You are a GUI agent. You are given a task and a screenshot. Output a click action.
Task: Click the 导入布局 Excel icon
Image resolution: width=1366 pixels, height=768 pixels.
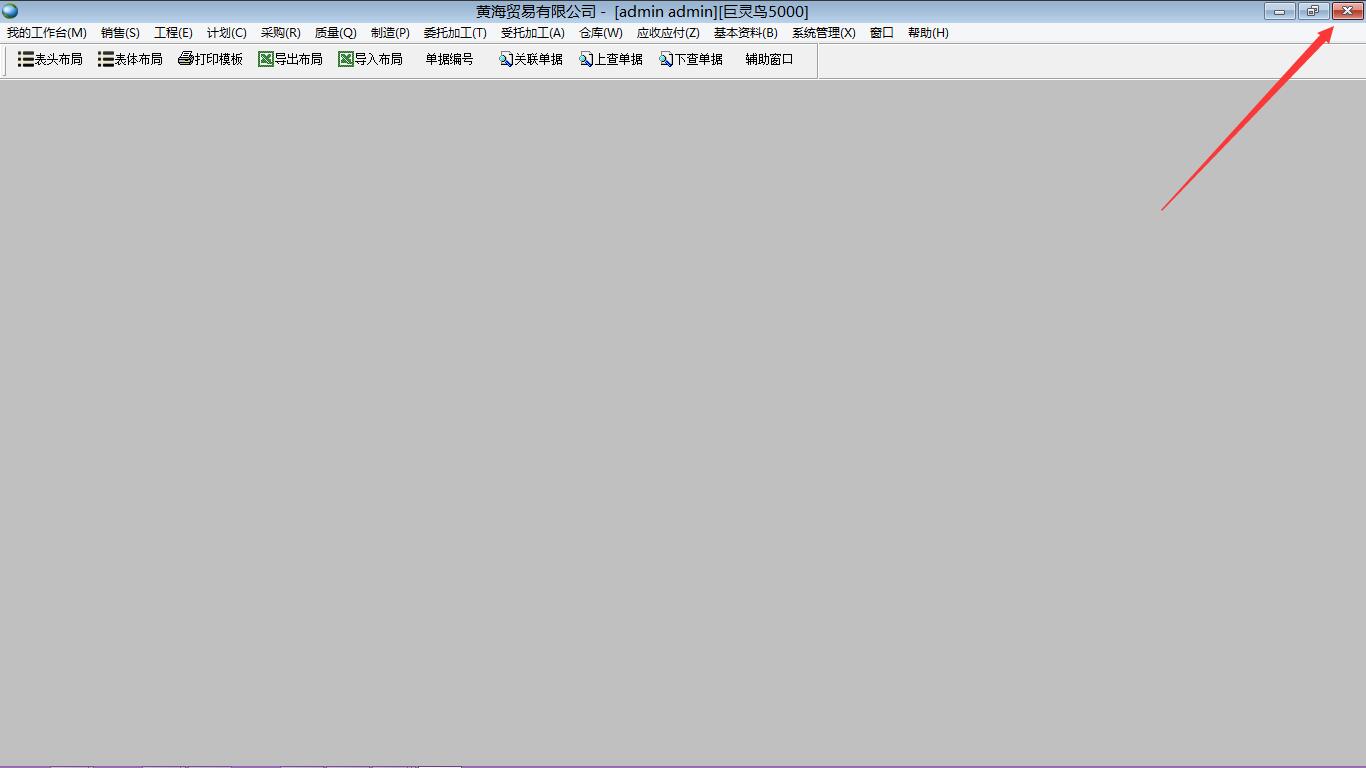(346, 59)
